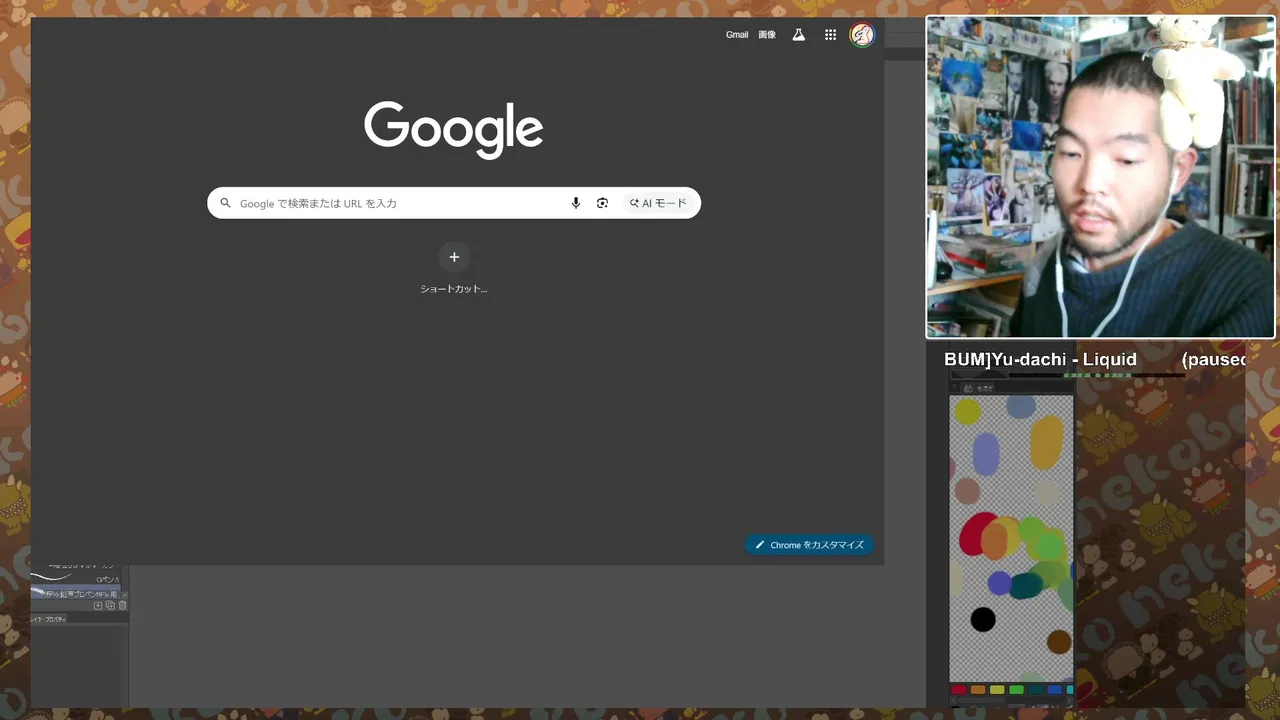This screenshot has height=720, width=1280.
Task: Switch to AI モード
Action: 658,203
